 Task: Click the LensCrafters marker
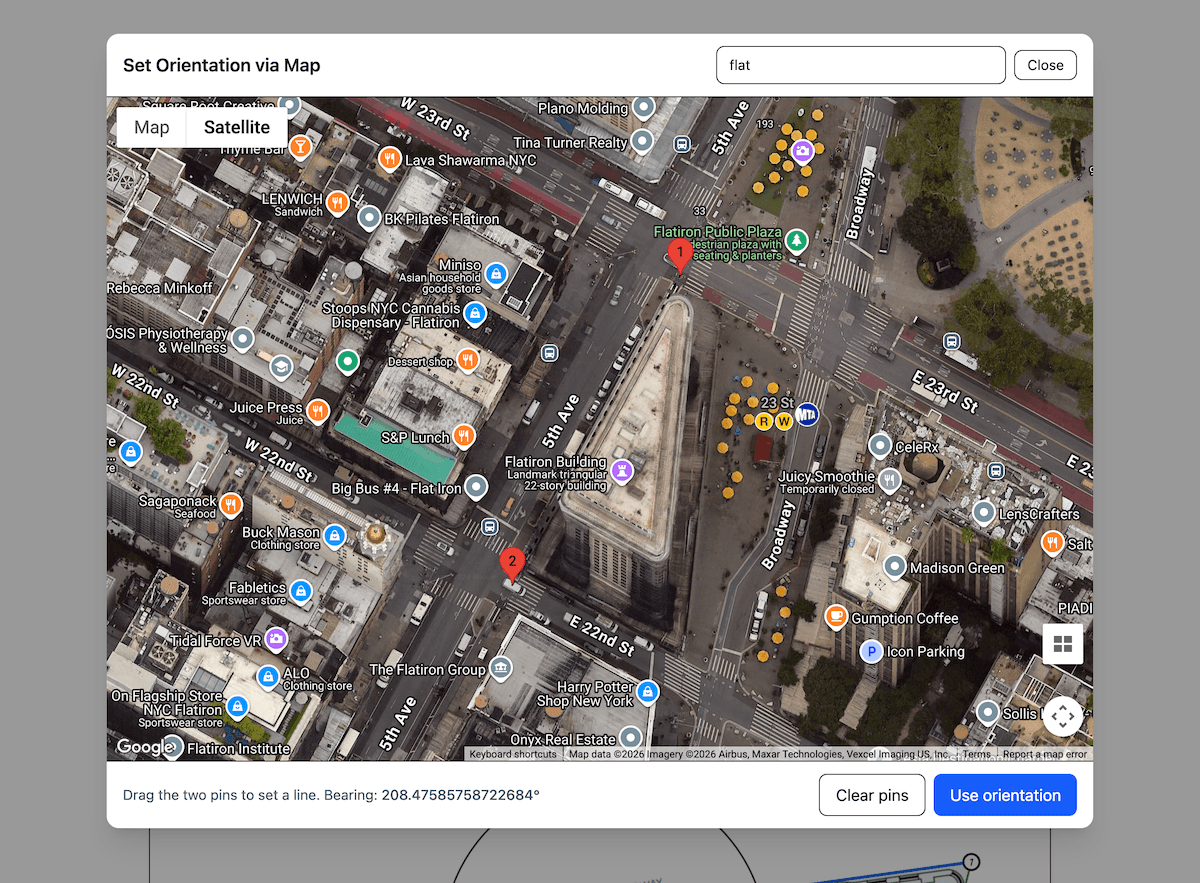coord(984,513)
